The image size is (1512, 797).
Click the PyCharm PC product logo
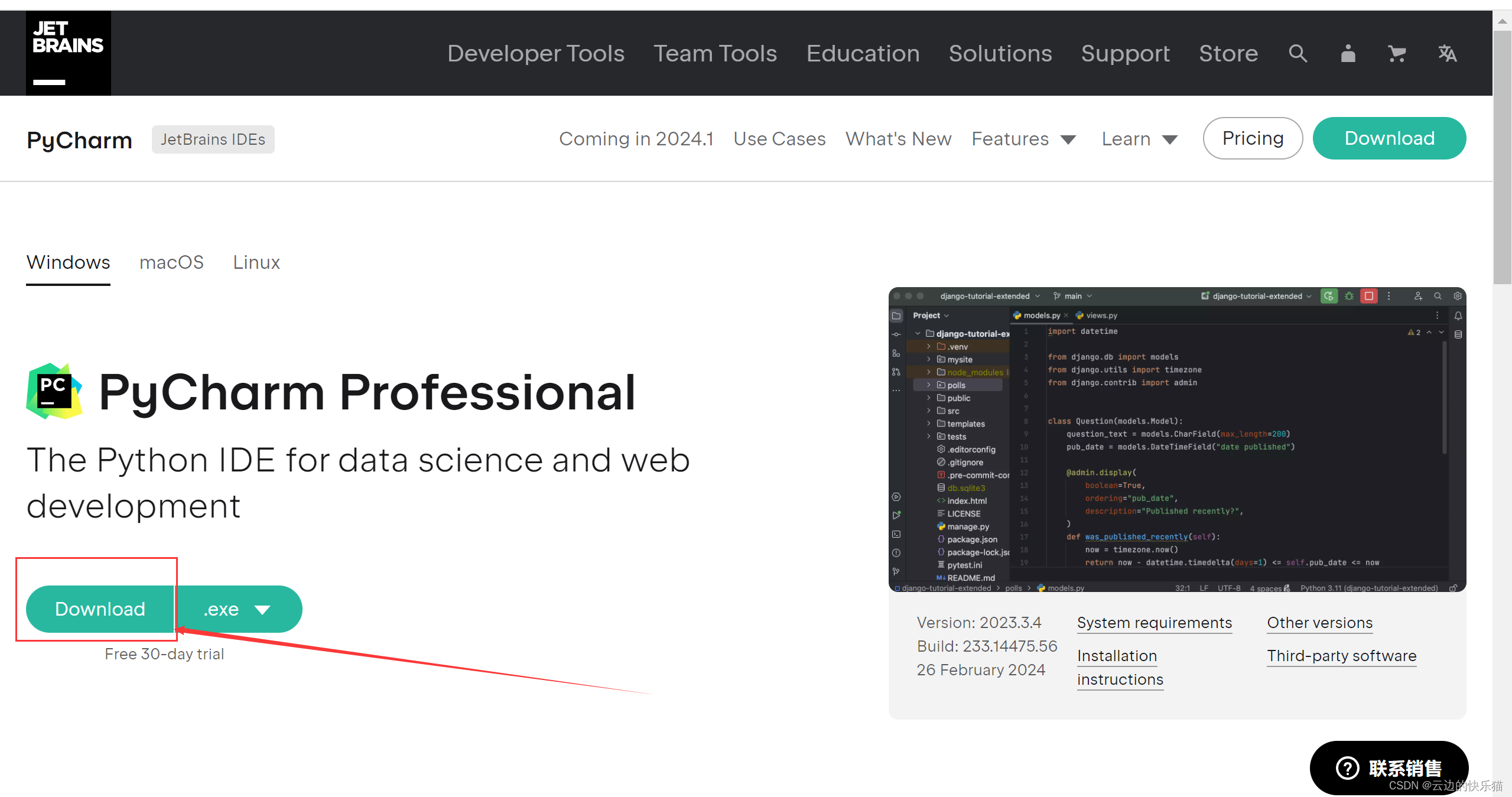(x=54, y=392)
